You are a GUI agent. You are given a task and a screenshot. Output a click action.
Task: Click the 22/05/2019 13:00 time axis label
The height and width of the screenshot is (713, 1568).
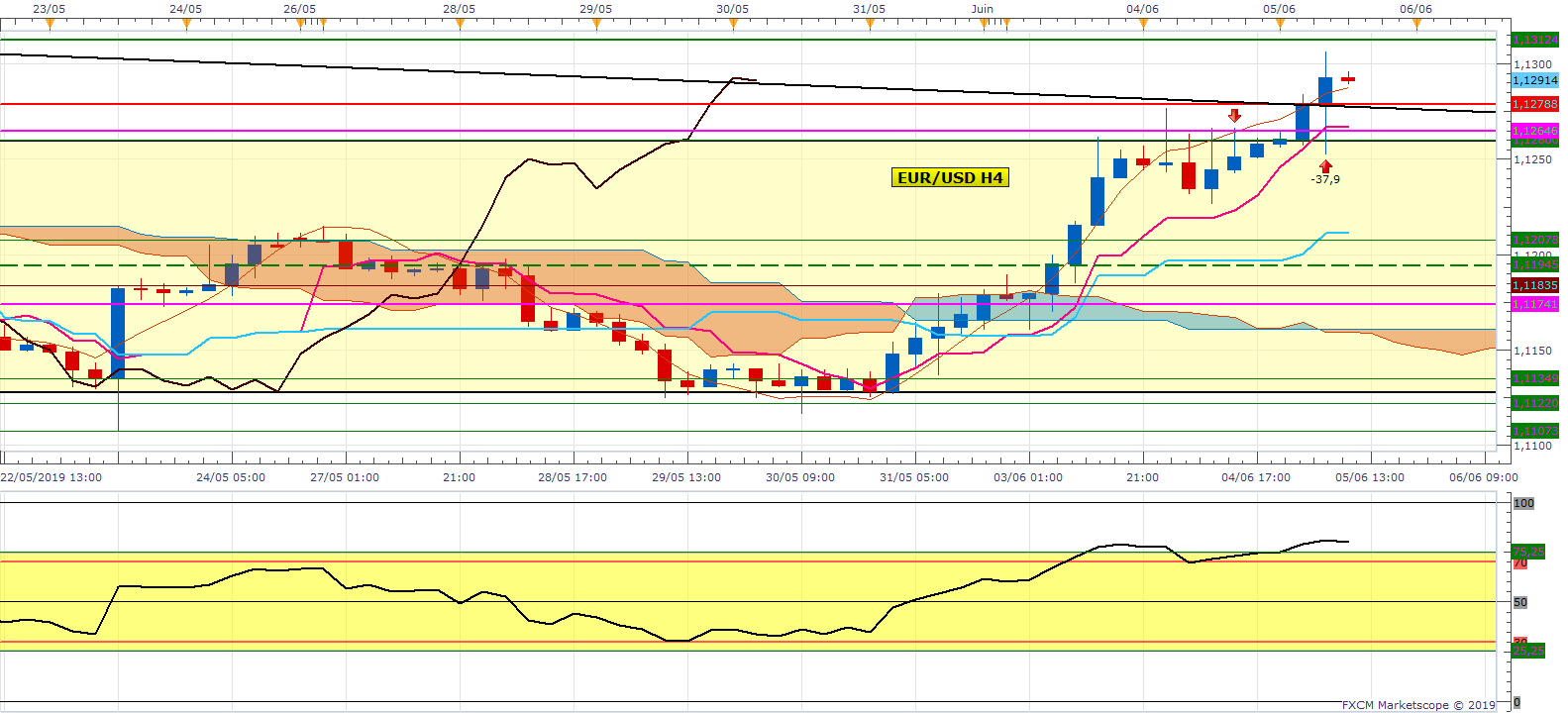coord(52,477)
